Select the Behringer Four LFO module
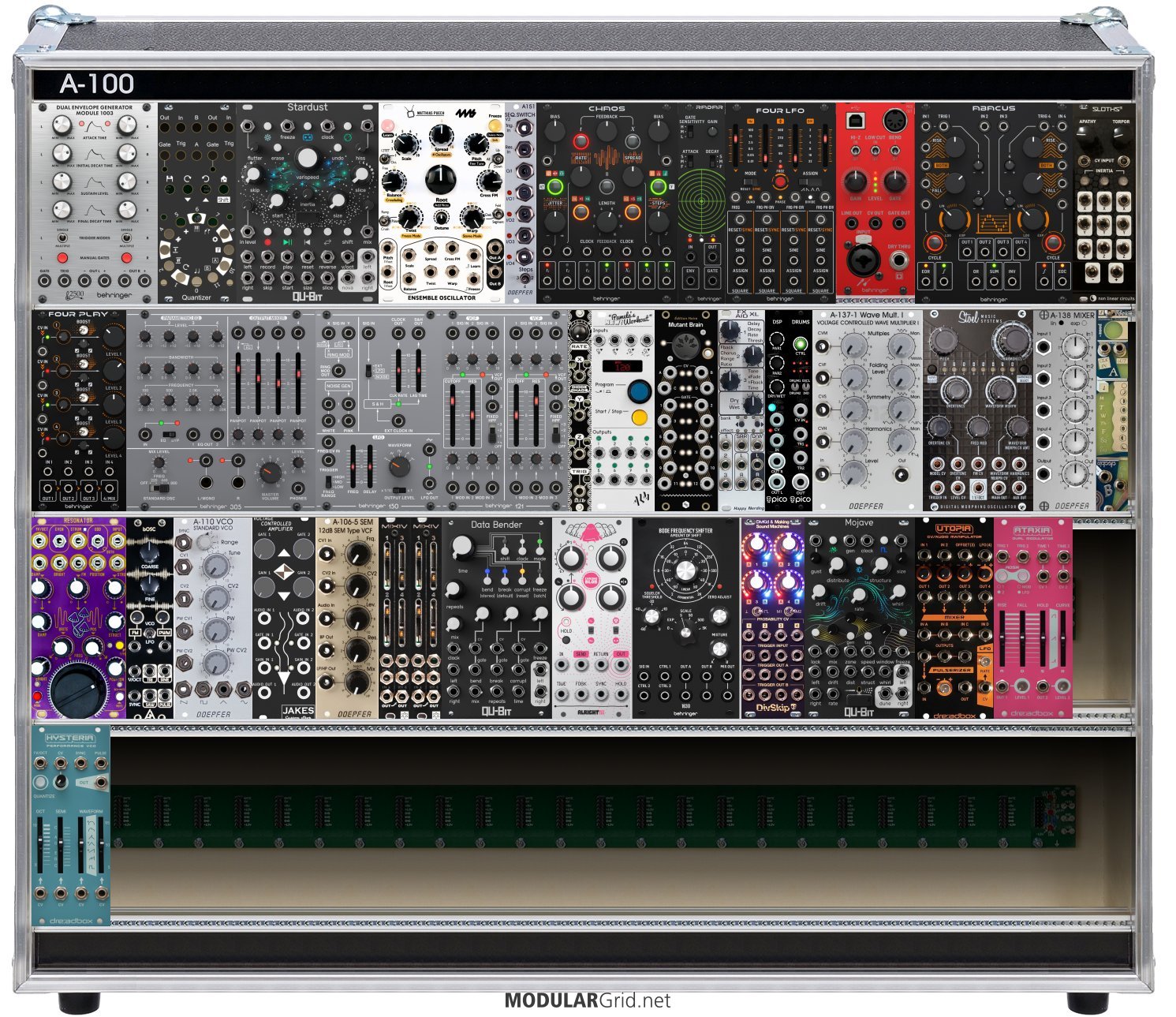 point(780,203)
